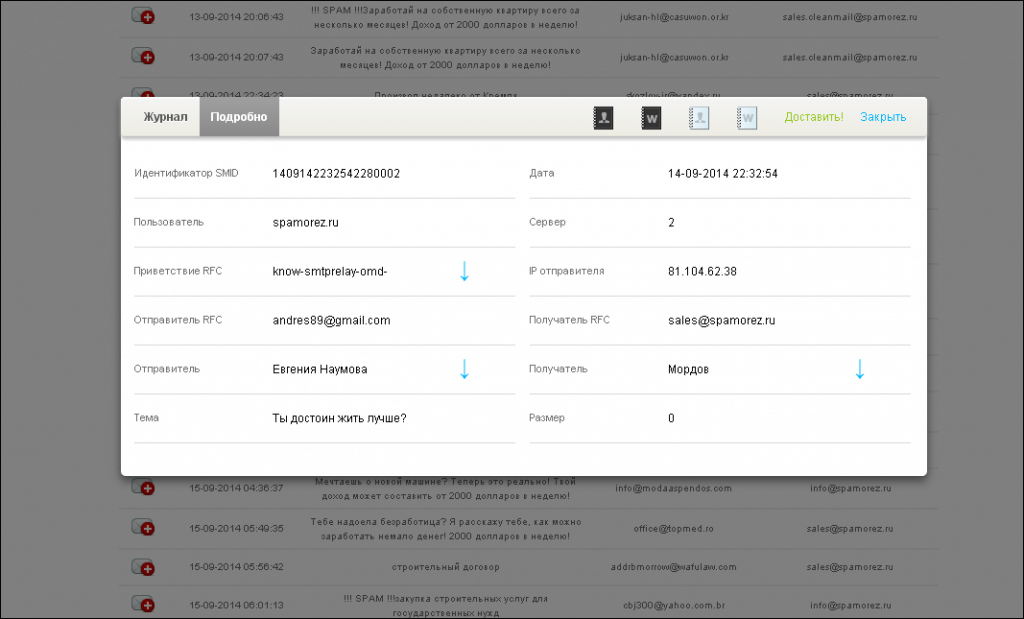
Task: Click the Мечтаешь о новой машине subject
Action: (445, 488)
